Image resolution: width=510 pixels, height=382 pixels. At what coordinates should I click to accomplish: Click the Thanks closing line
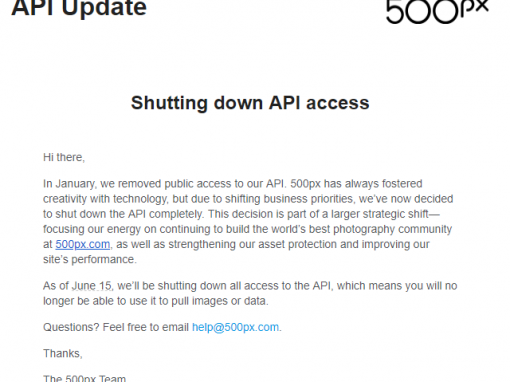coord(63,353)
